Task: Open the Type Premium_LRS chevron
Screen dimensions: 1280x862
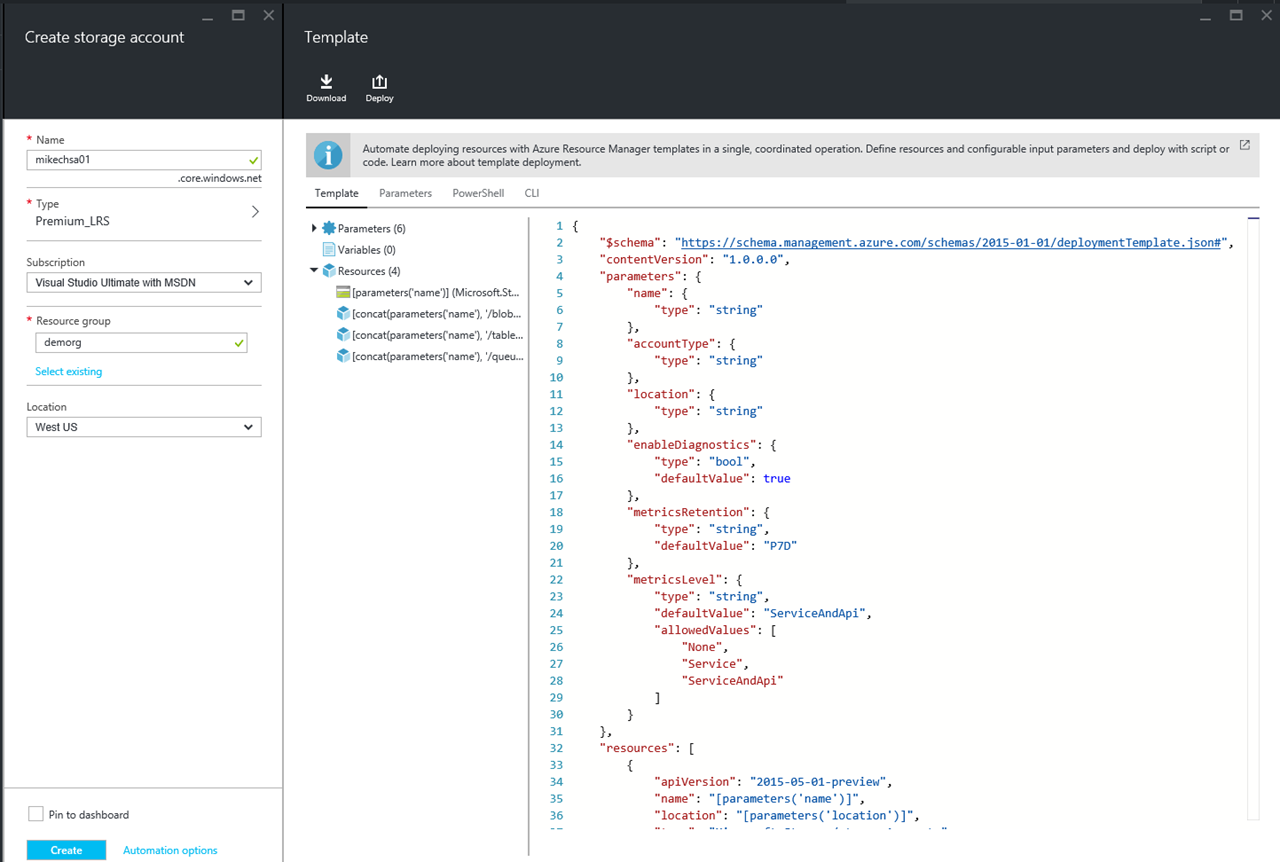Action: (255, 212)
